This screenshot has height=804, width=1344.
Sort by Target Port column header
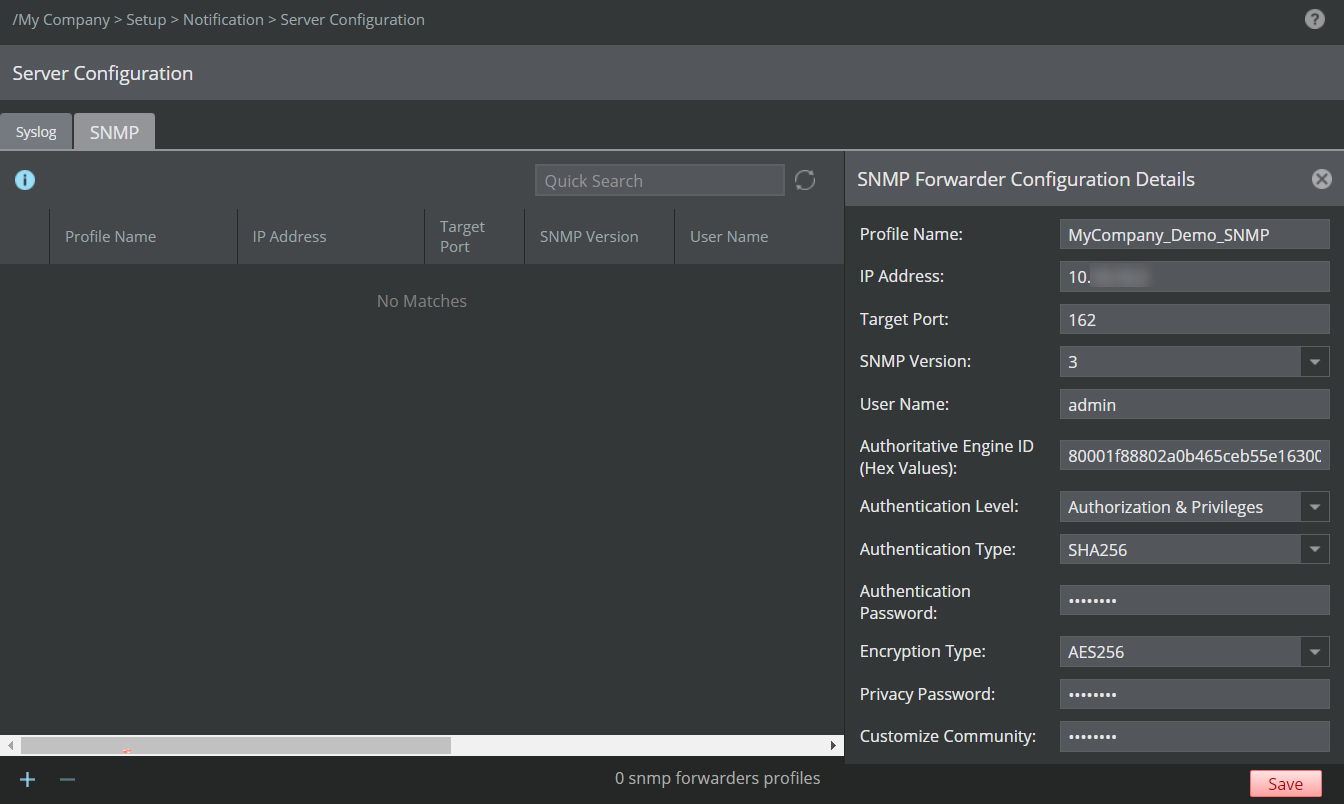[475, 236]
